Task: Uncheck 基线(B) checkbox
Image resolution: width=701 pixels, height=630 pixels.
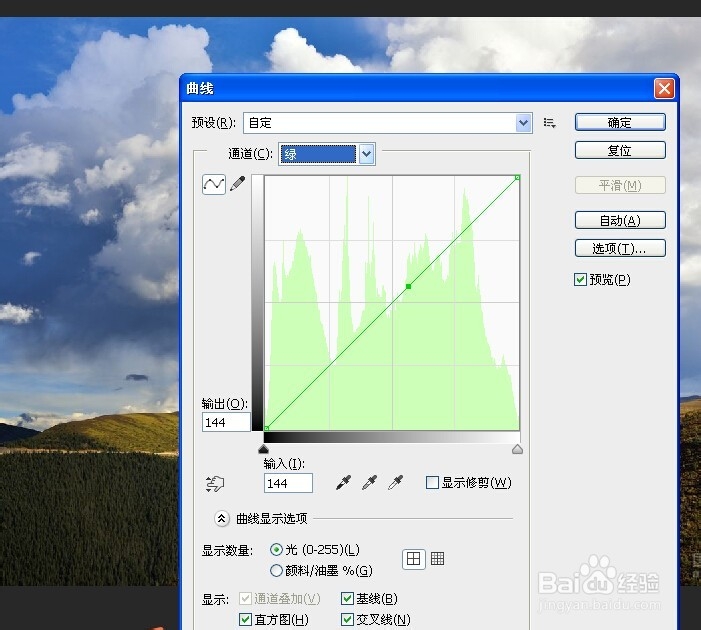Action: tap(347, 598)
